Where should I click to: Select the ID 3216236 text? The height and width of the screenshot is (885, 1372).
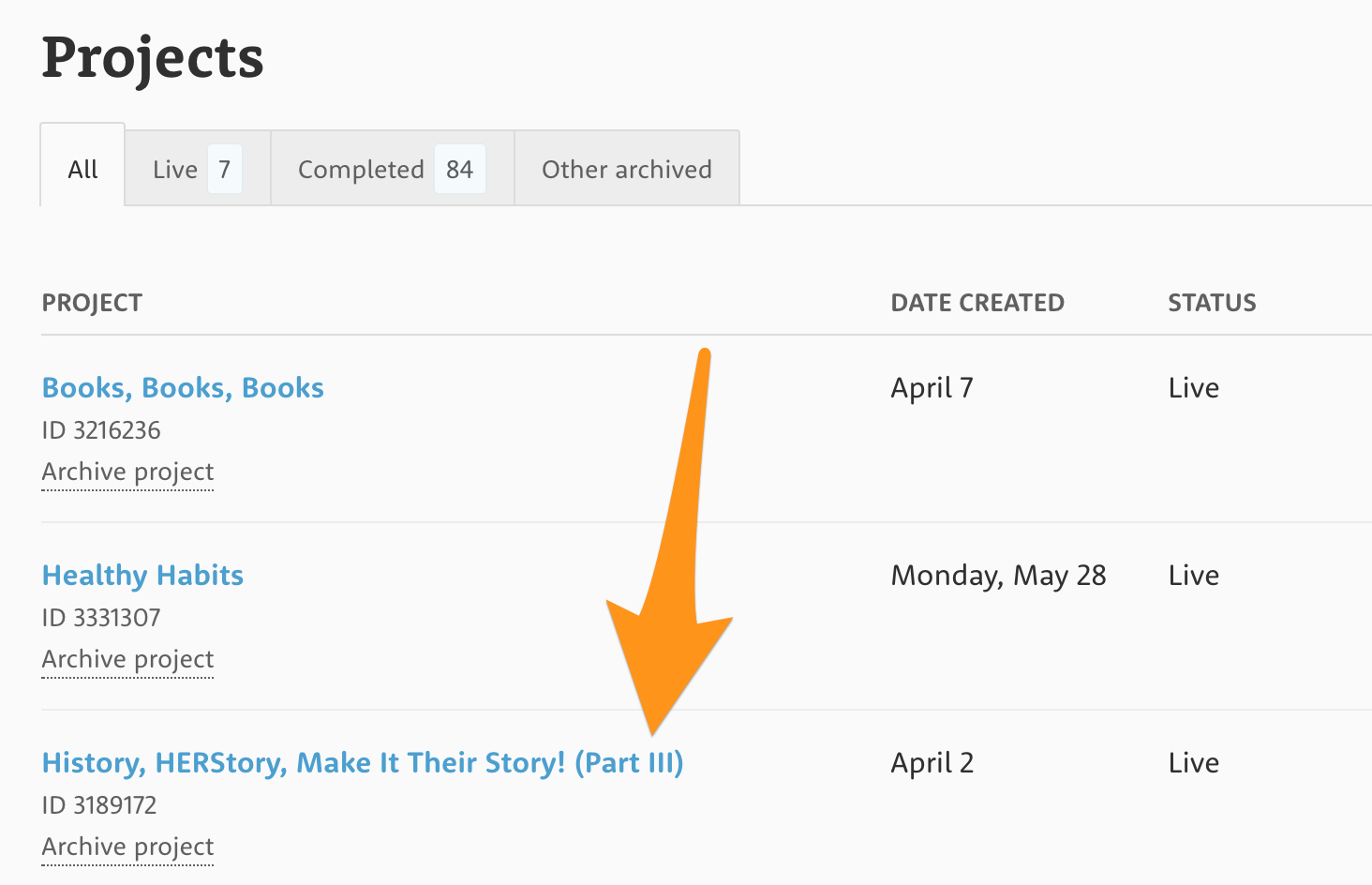click(x=101, y=430)
